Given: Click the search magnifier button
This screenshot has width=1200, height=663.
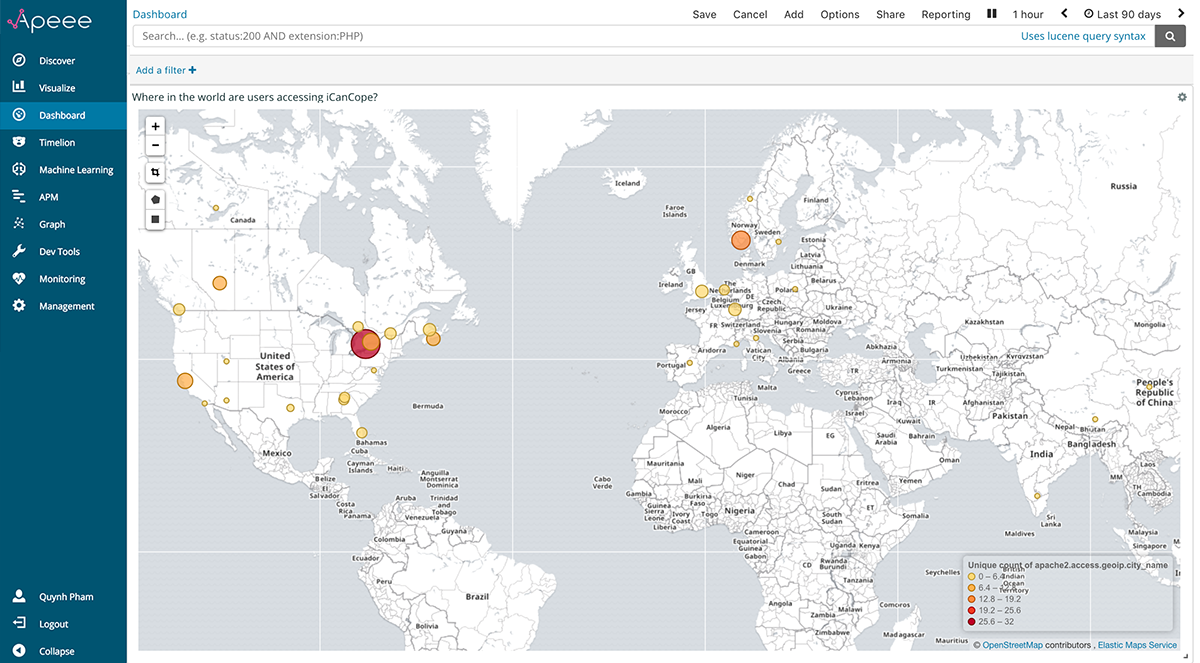Looking at the screenshot, I should pos(1169,36).
